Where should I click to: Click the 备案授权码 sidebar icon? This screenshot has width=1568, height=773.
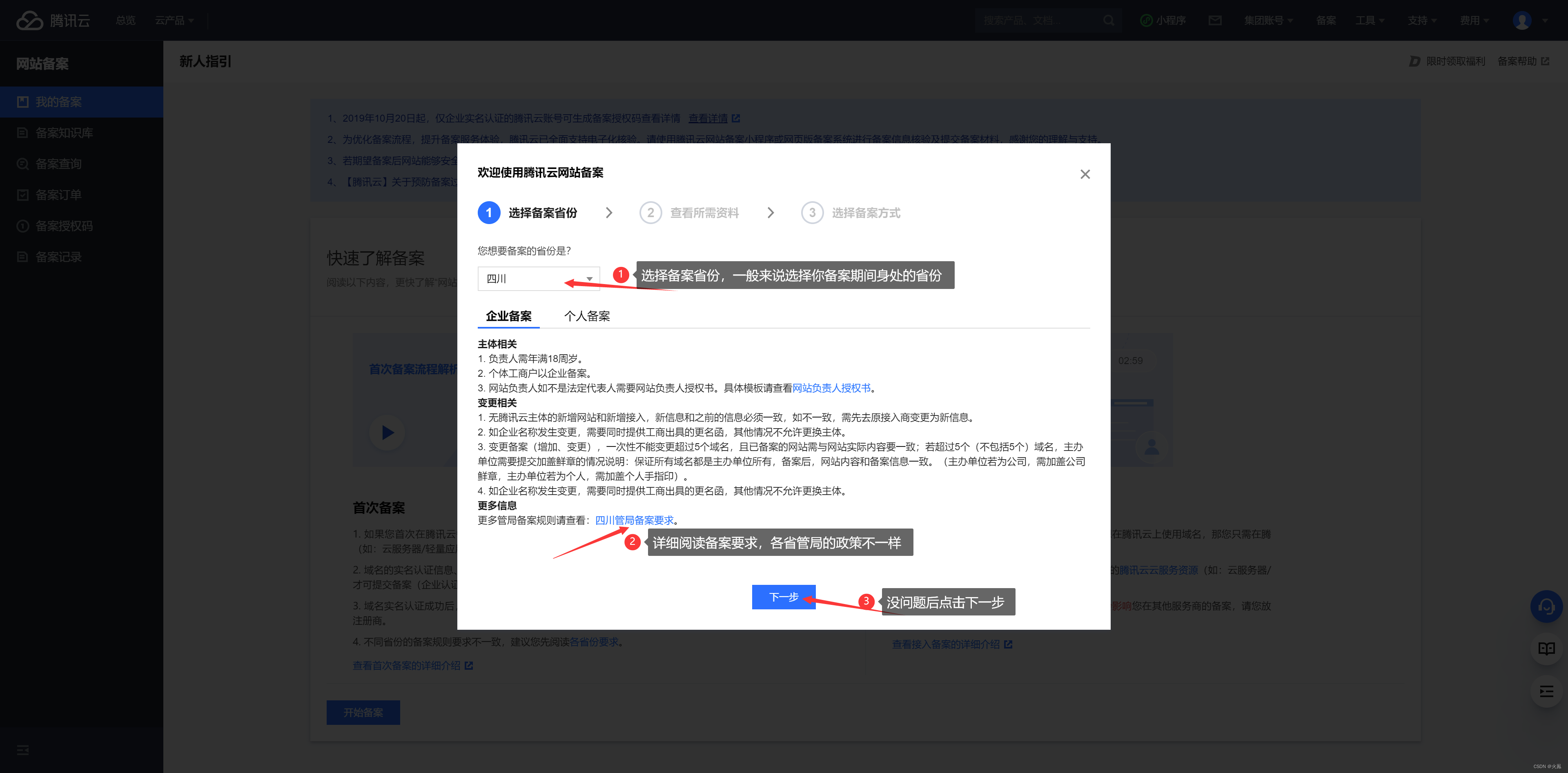[x=22, y=226]
